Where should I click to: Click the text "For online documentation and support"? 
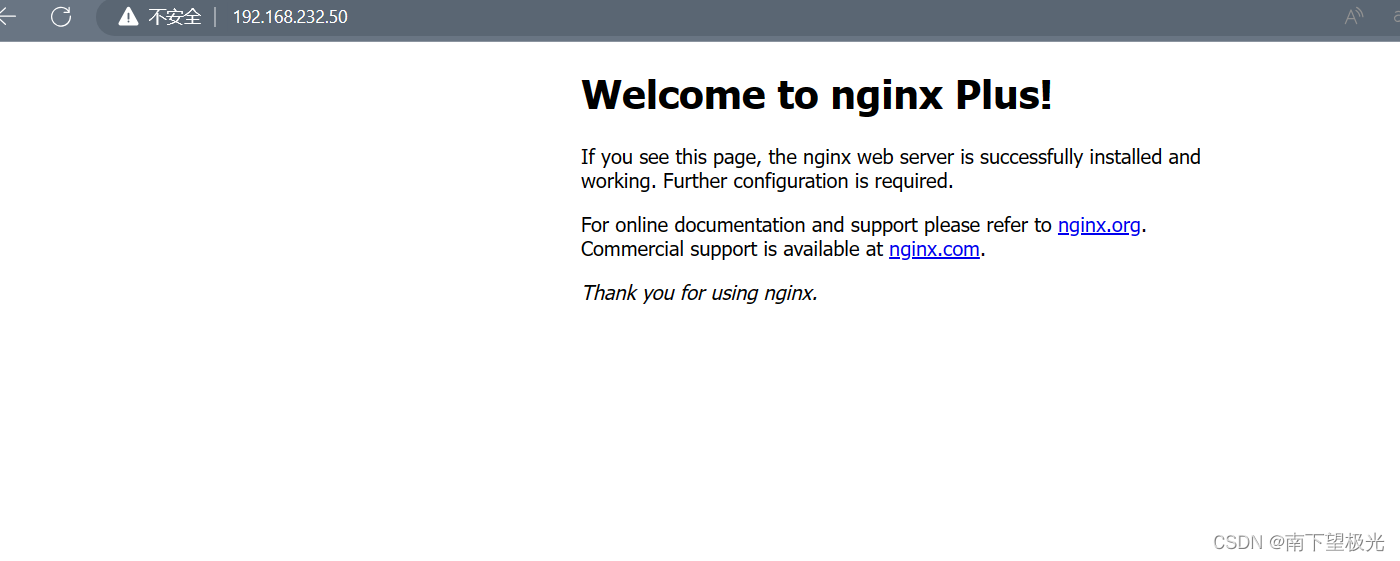749,225
